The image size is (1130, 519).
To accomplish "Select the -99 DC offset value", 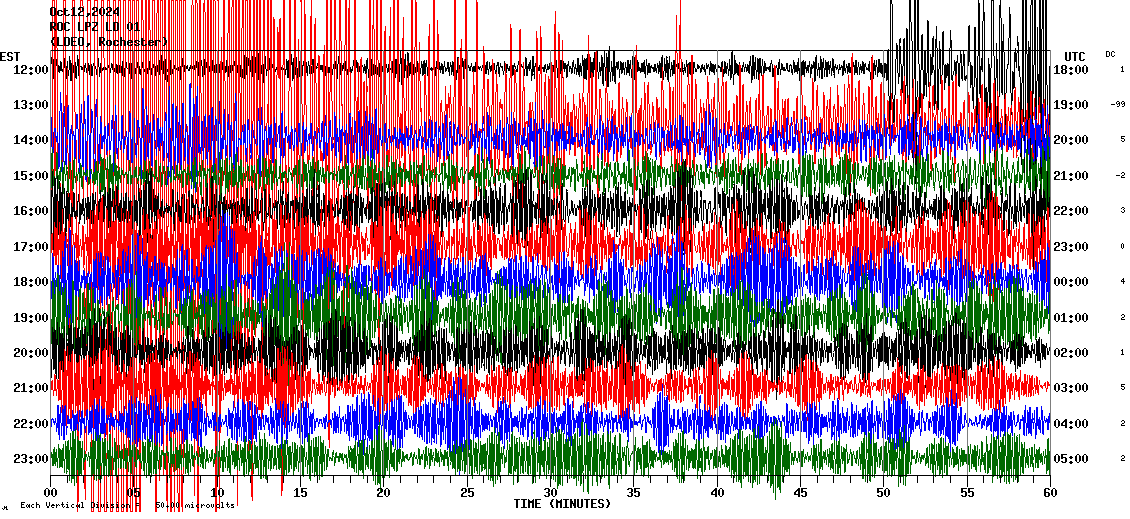I will pos(1118,105).
